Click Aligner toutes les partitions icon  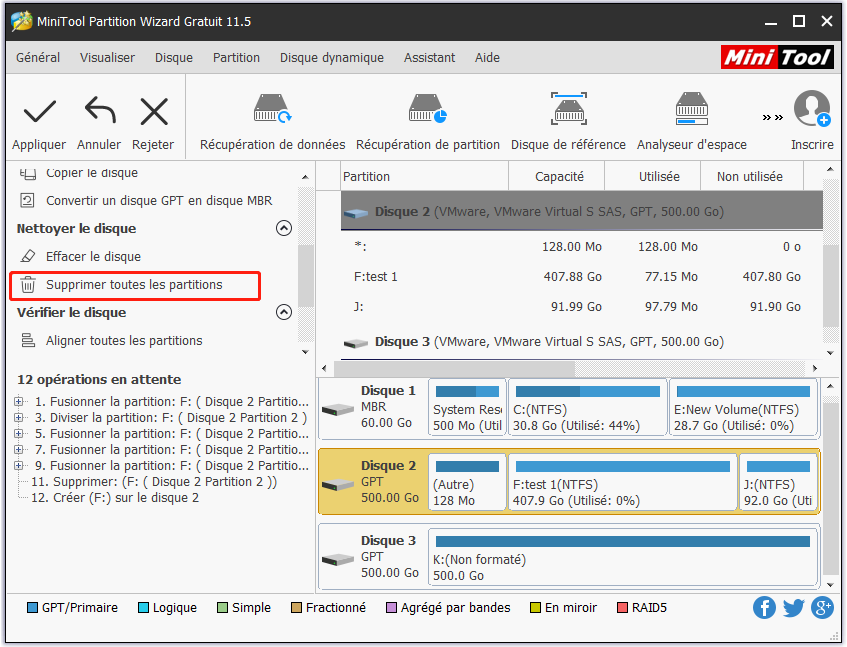(28, 340)
